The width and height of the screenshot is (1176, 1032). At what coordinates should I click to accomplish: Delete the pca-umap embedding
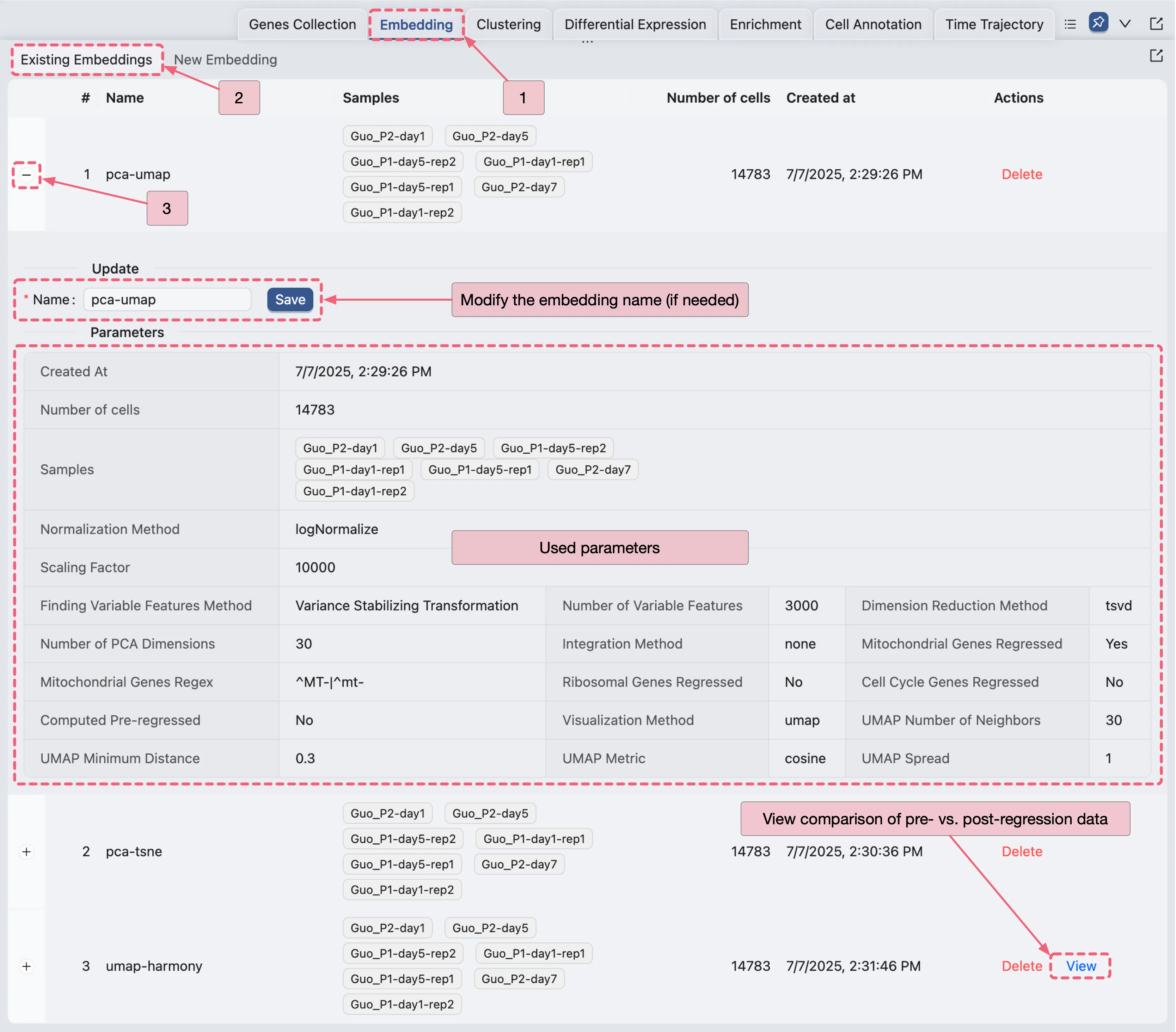(x=1021, y=175)
